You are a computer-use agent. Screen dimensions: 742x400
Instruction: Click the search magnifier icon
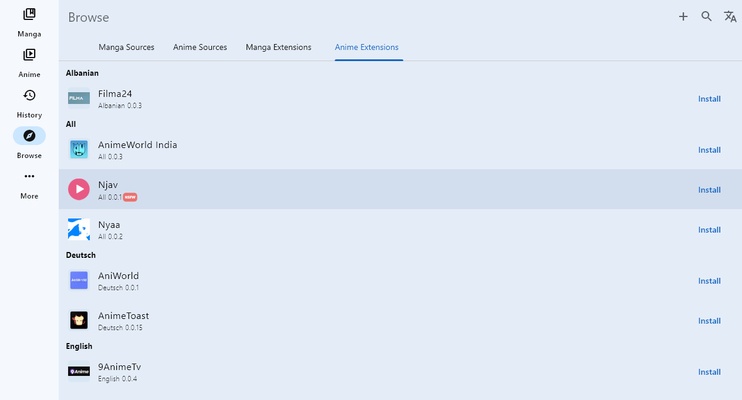coord(707,17)
